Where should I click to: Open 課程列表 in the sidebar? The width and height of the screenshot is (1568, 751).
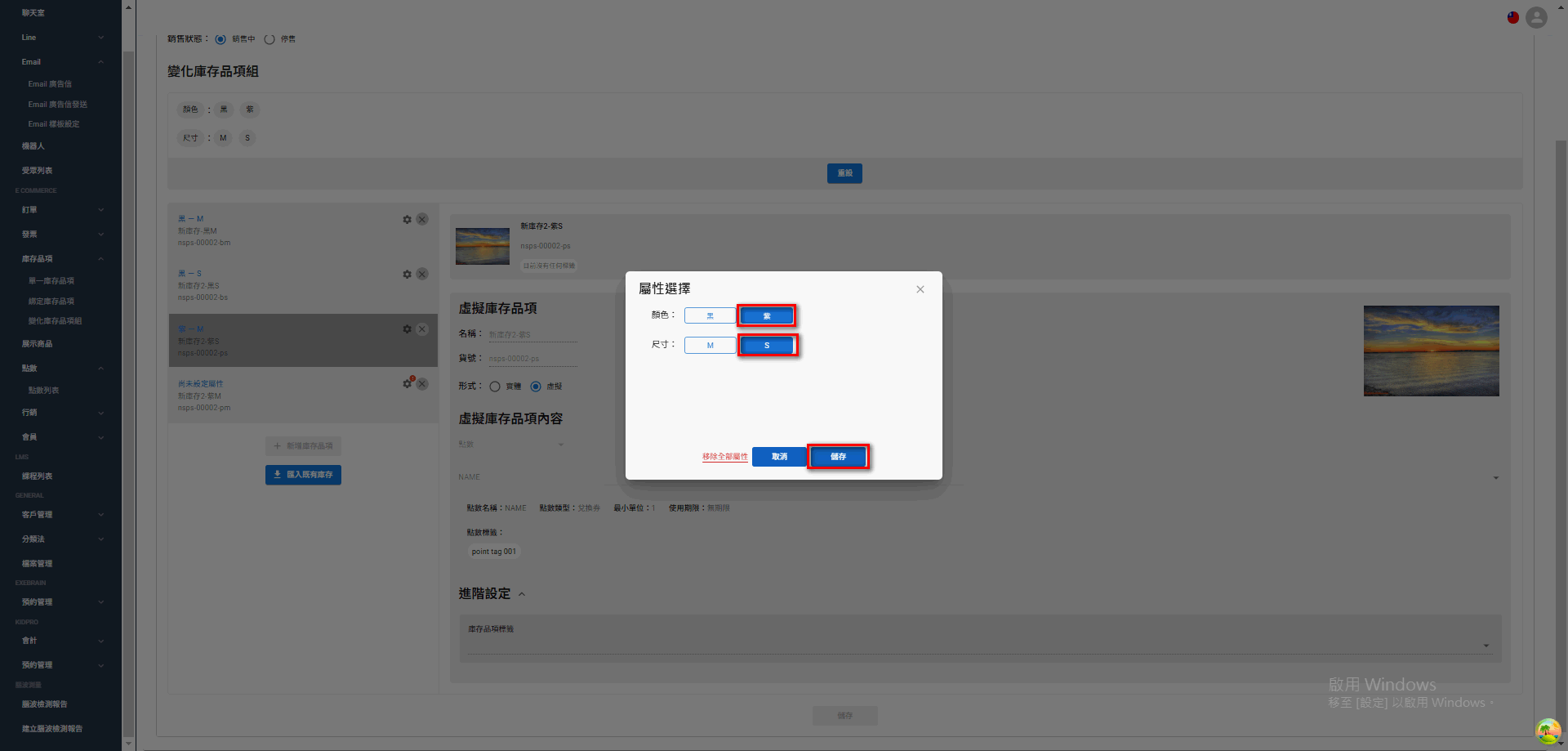37,476
